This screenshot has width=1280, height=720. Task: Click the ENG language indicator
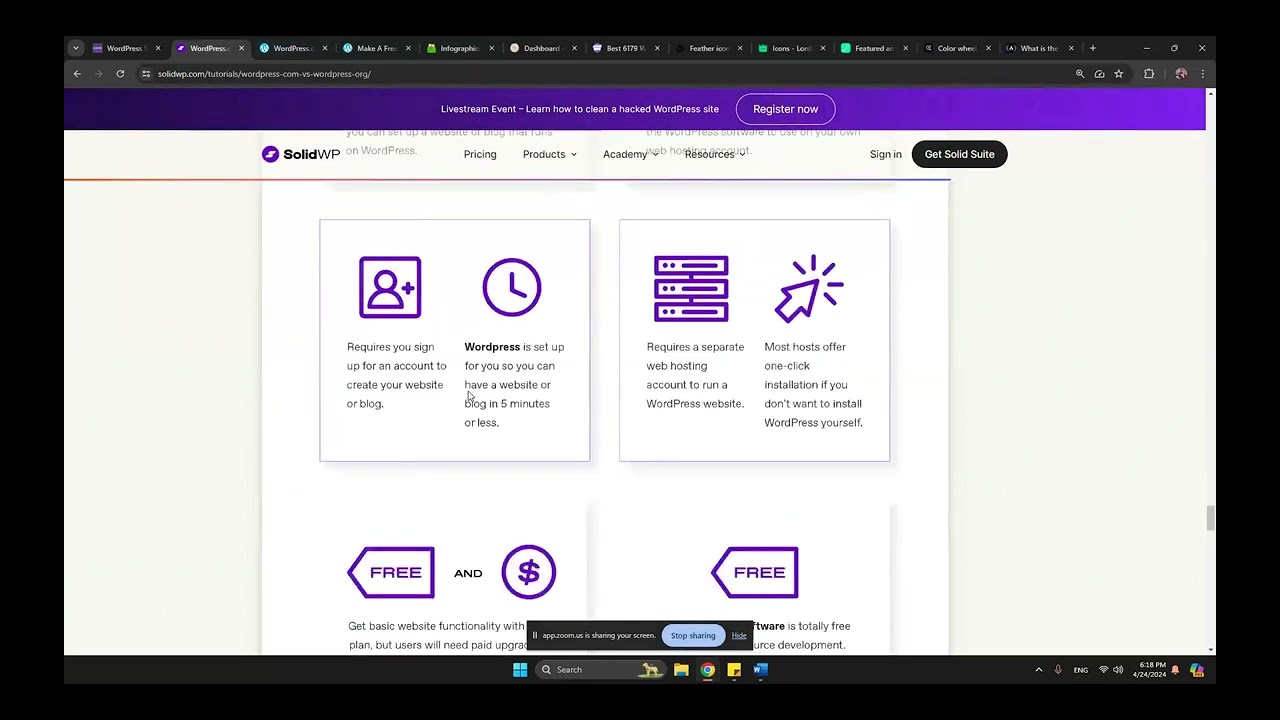(x=1081, y=670)
